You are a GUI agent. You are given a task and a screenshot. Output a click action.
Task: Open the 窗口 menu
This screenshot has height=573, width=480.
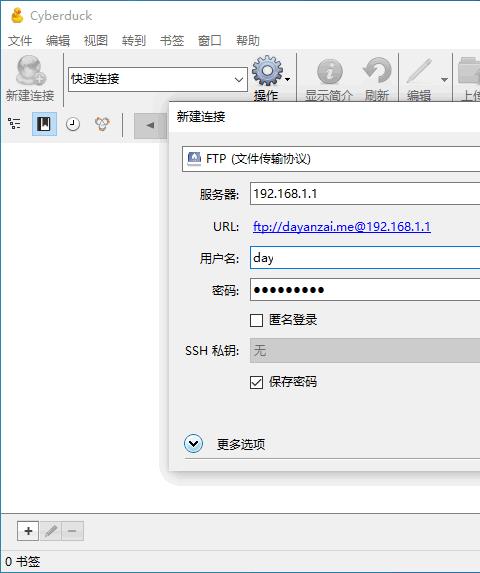pos(210,41)
